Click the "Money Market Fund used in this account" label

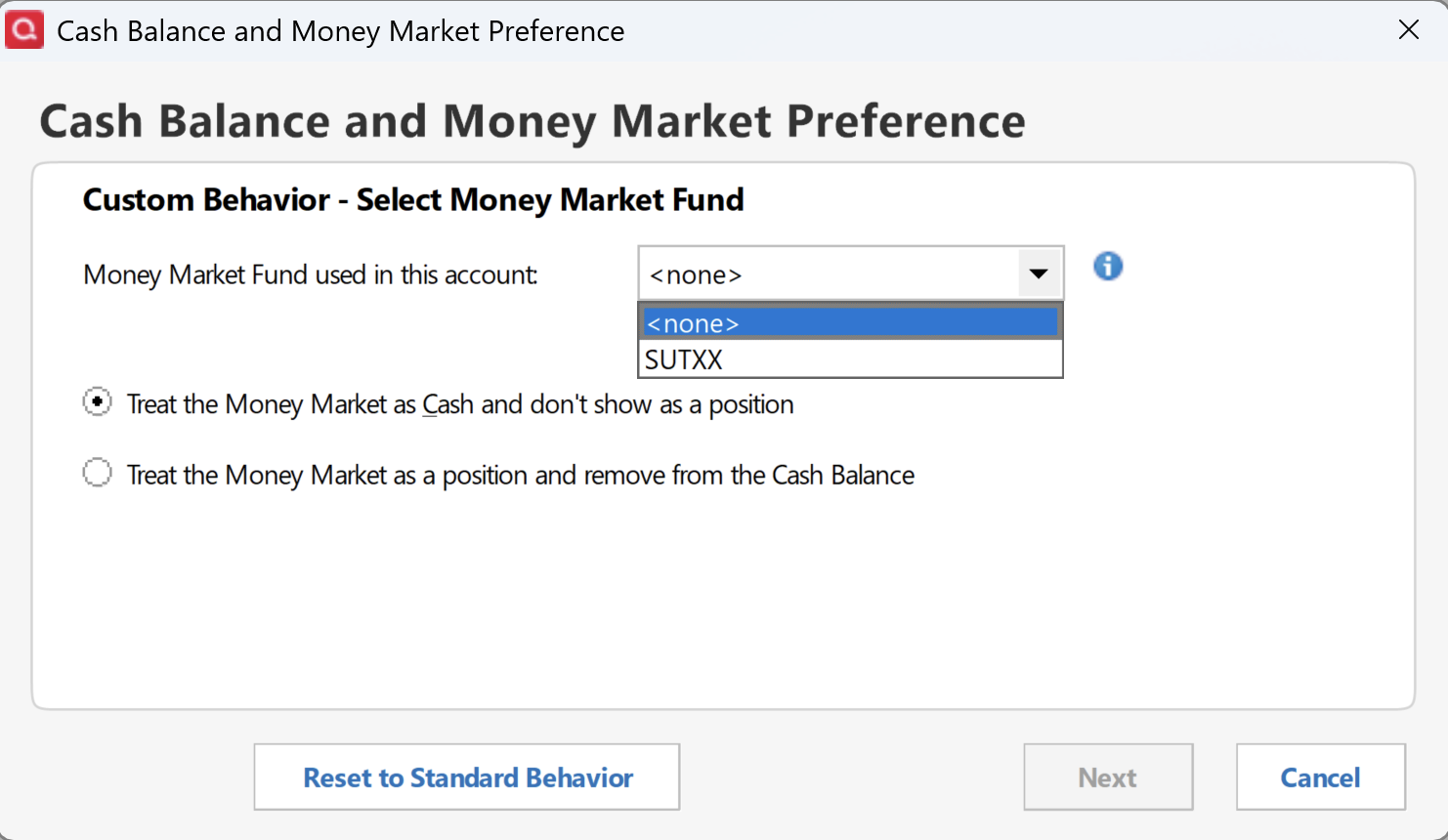(x=311, y=275)
